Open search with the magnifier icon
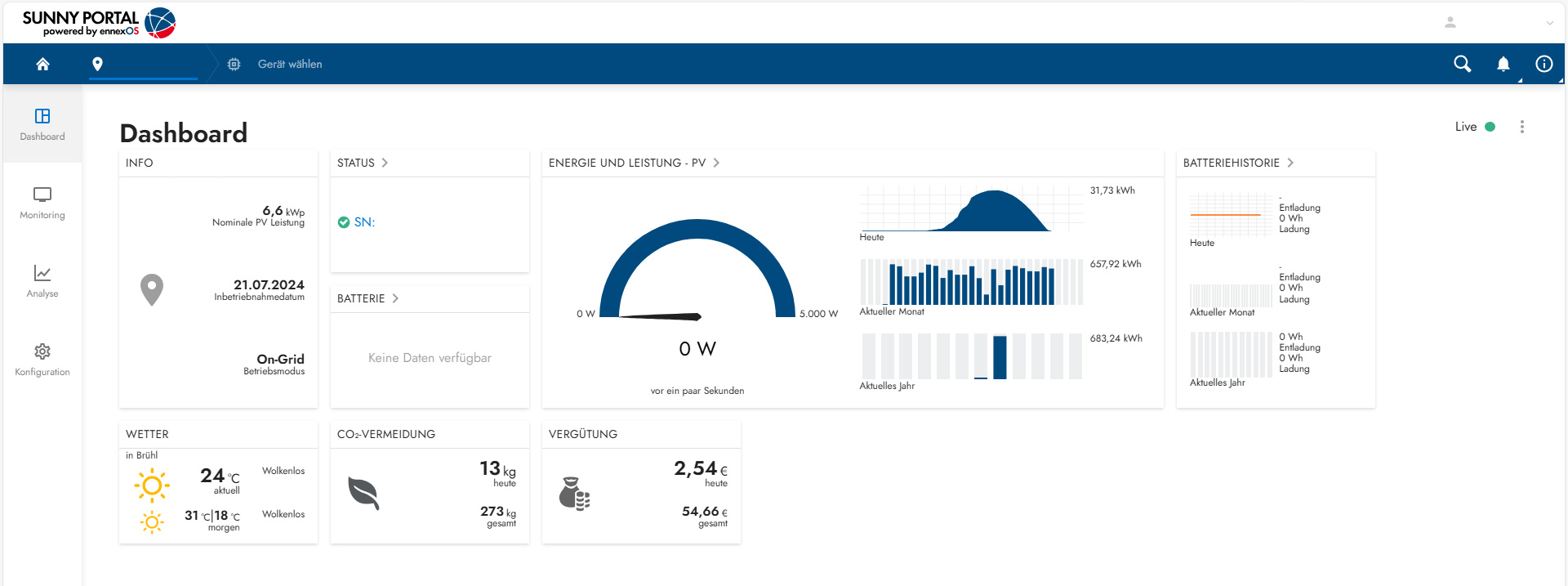 1462,64
